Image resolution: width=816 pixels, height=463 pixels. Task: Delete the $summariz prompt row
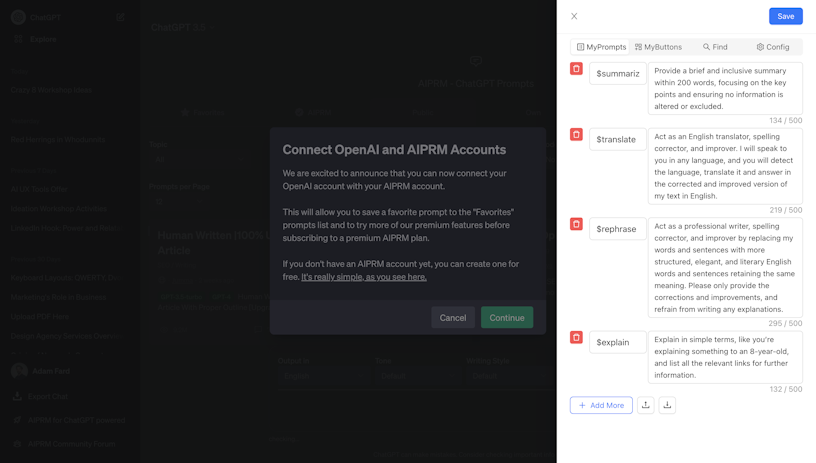576,69
